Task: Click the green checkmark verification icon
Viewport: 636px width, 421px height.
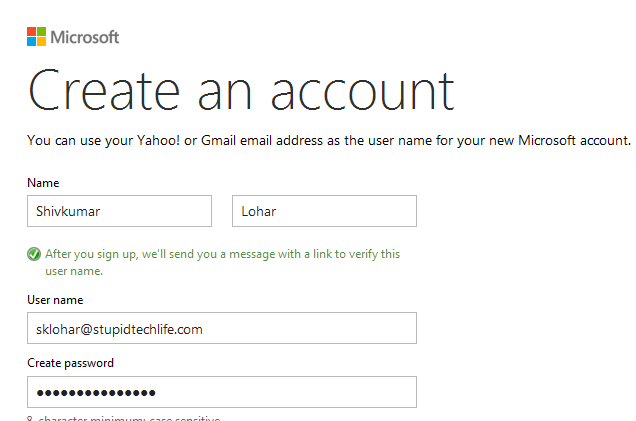Action: (x=34, y=254)
